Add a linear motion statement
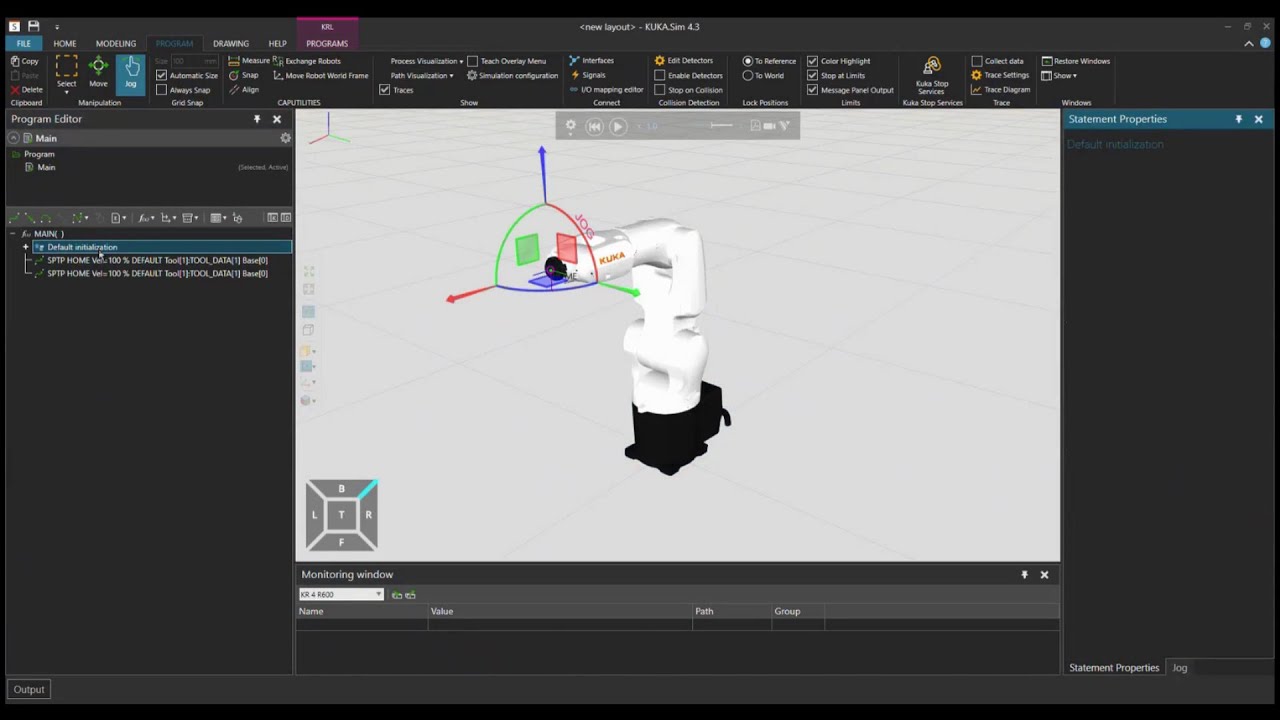 click(30, 218)
